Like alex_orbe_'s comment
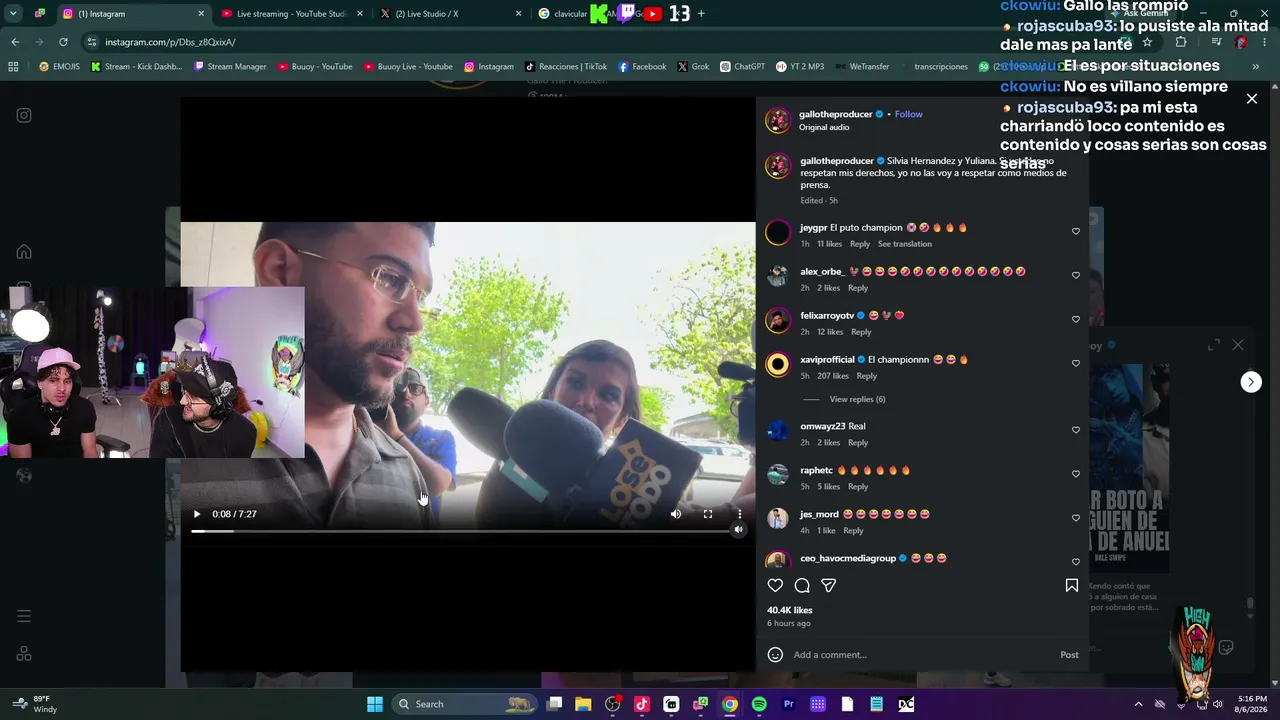 point(1076,275)
